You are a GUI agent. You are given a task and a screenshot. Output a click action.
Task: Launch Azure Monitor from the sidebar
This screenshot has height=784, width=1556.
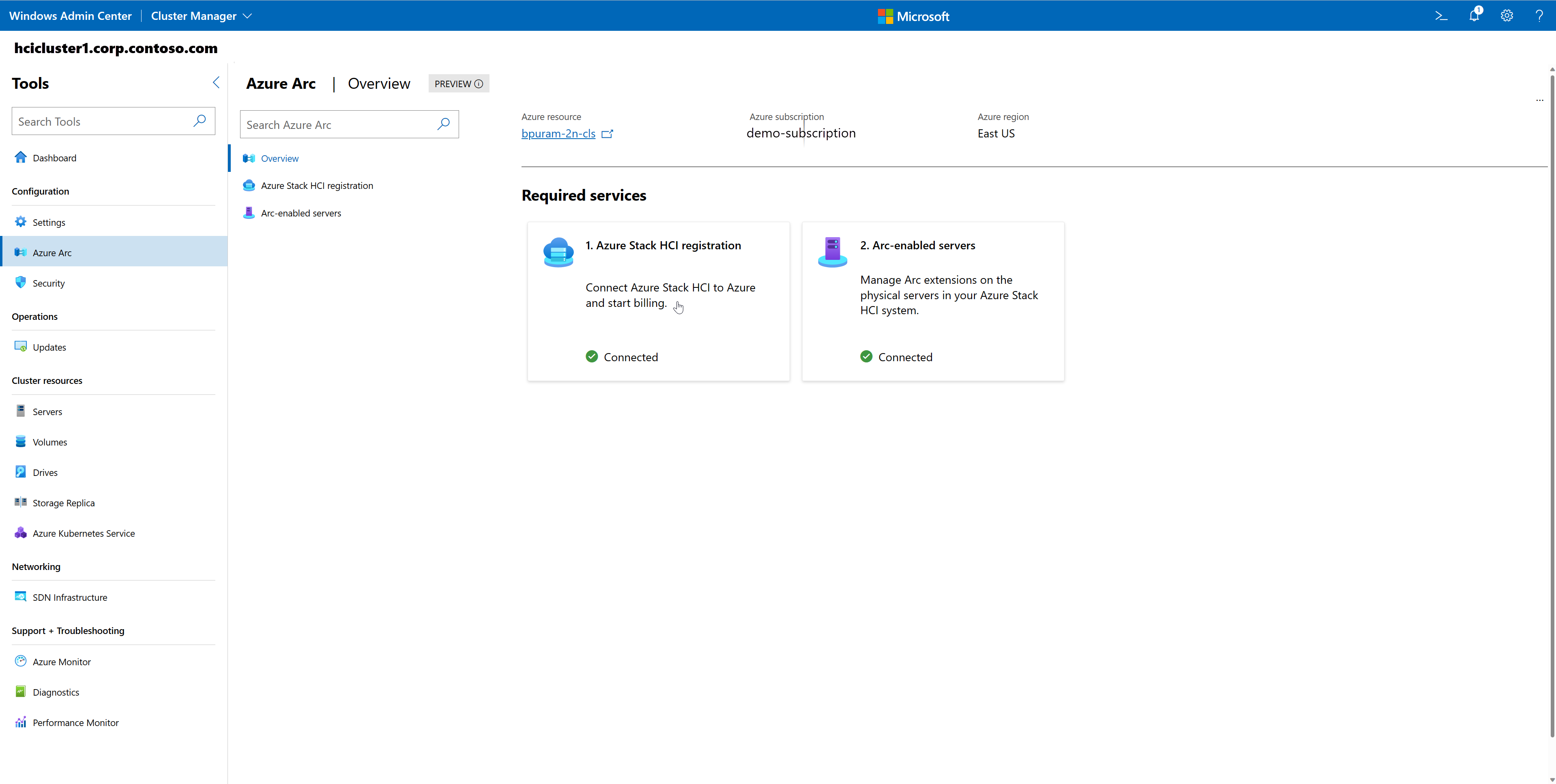point(61,662)
